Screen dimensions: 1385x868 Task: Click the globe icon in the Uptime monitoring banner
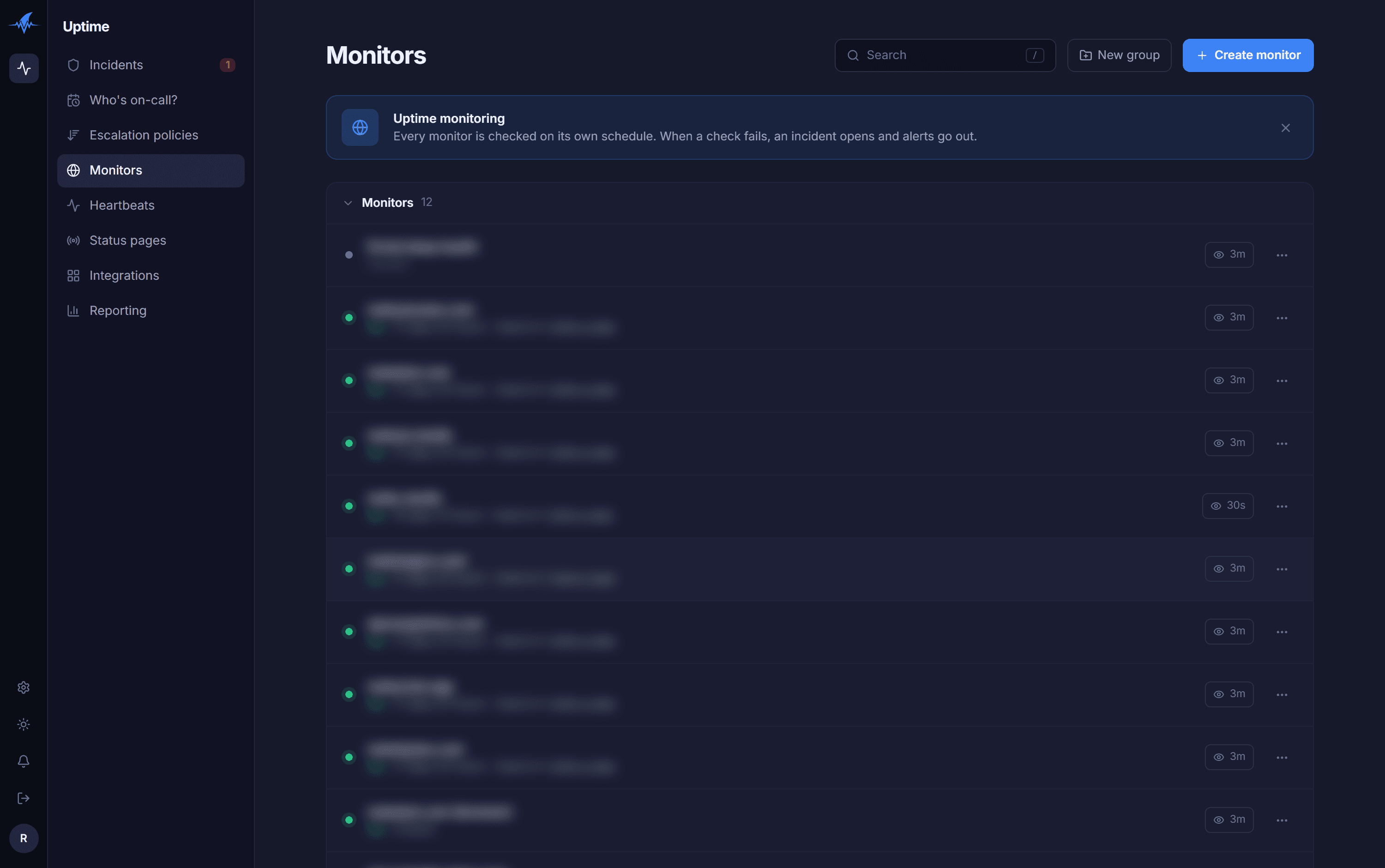point(360,127)
